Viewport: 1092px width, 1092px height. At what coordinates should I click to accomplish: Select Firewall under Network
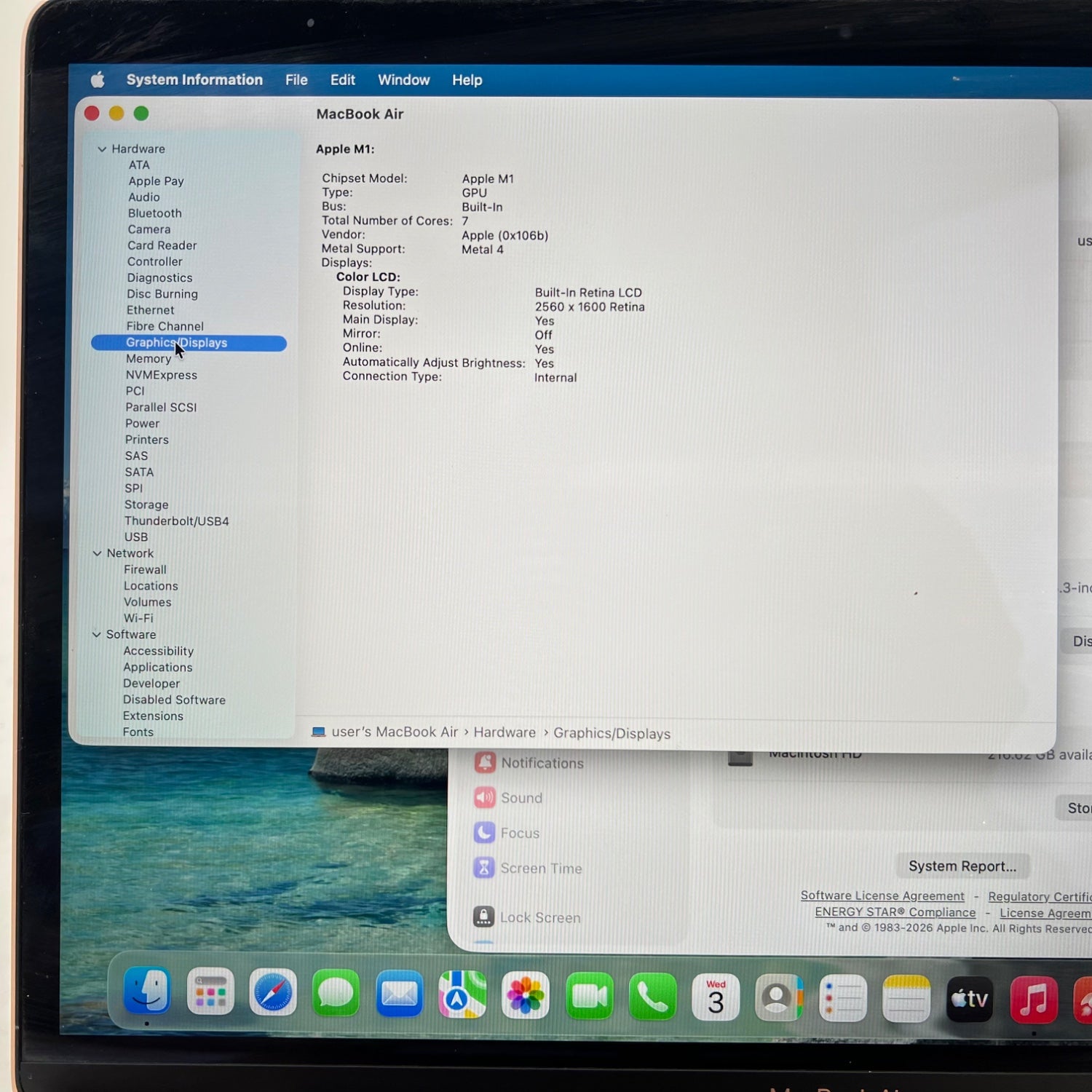click(145, 569)
